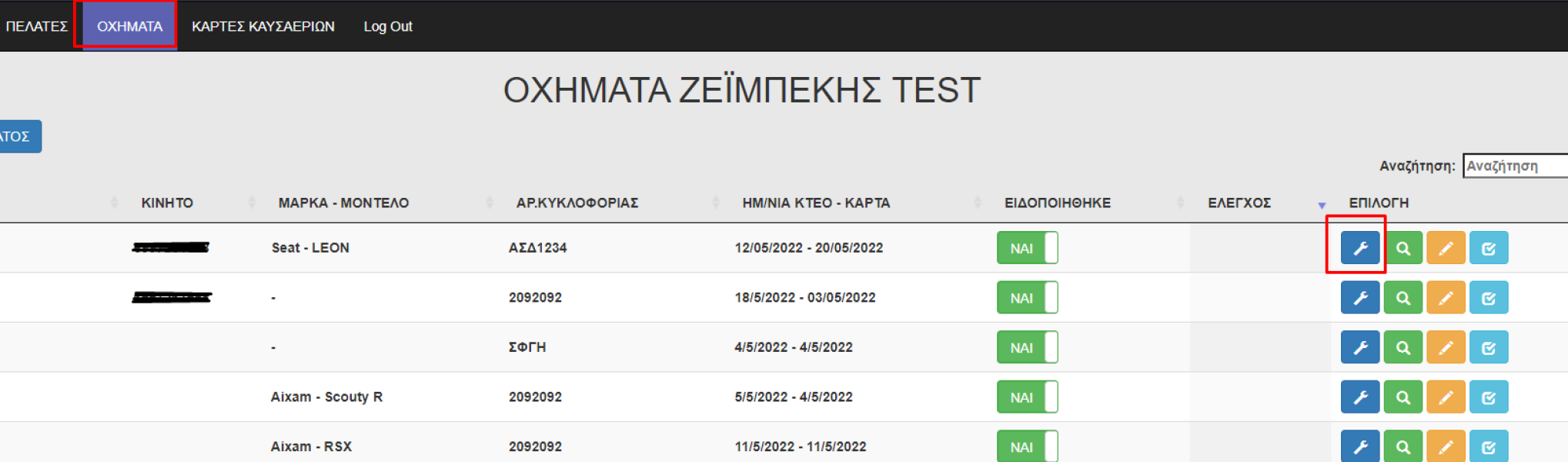Click the check icon in Aixam - Scouty R row
The image size is (1568, 462).
coord(1488,397)
